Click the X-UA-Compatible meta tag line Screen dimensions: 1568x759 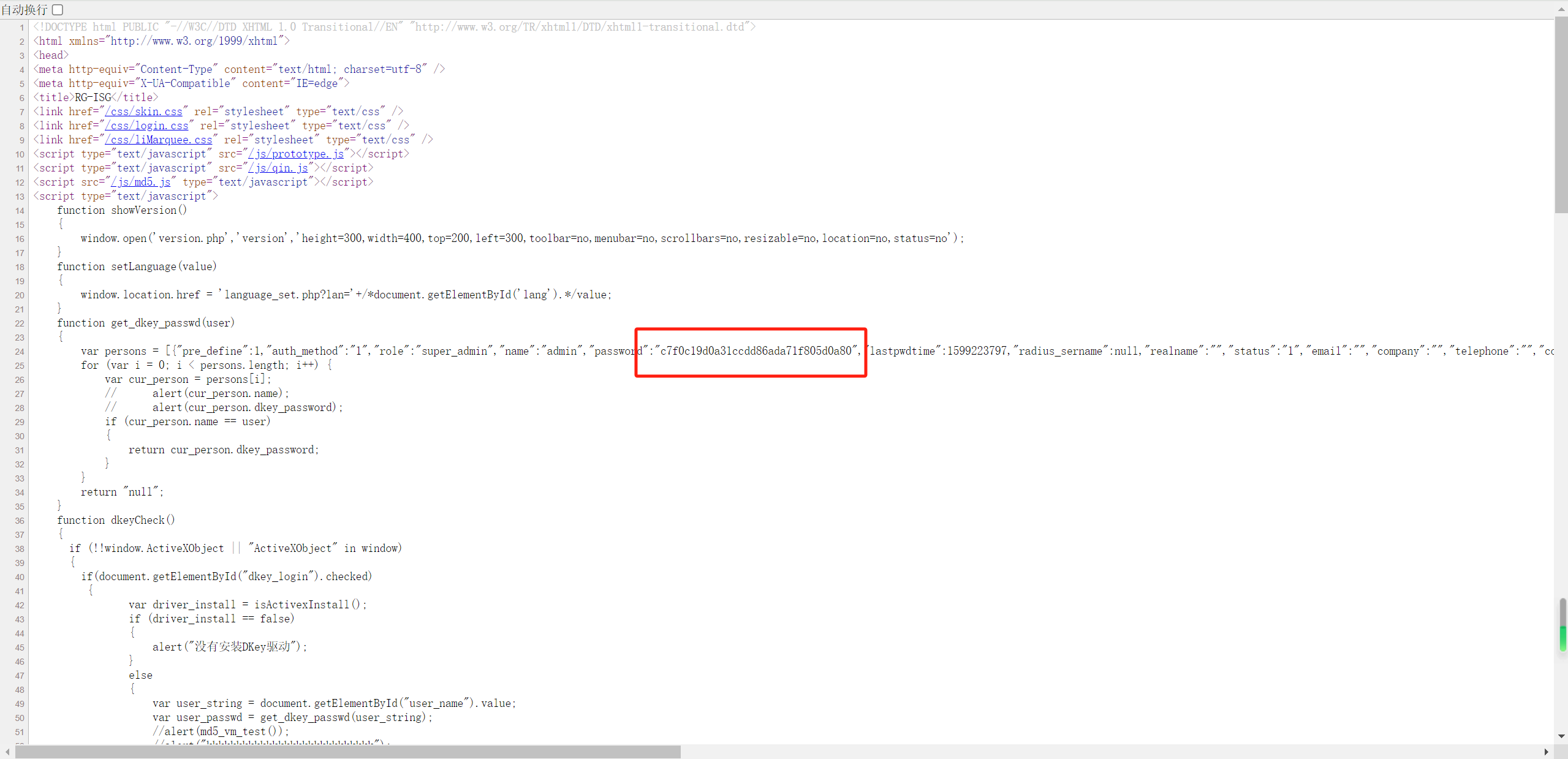tap(191, 83)
